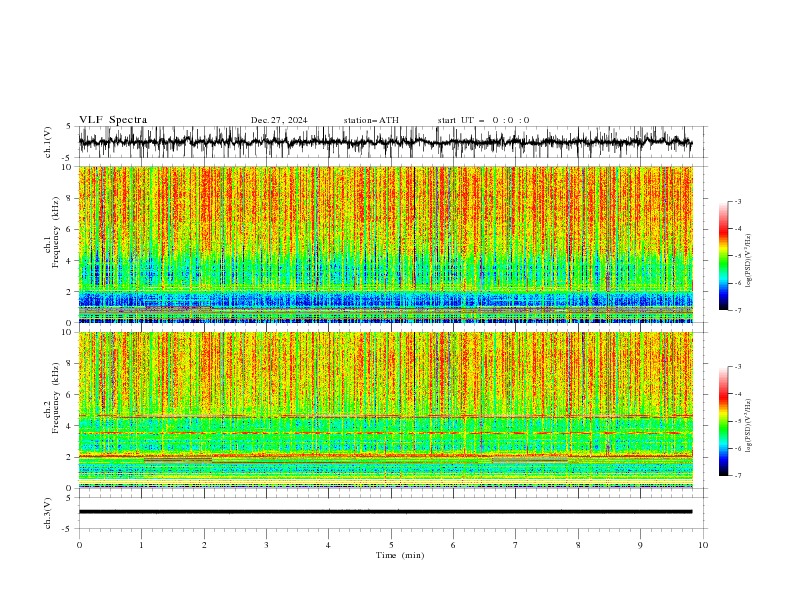The height and width of the screenshot is (612, 792).
Task: Click the "ch.3(V)" axis label
Action: 48,513
